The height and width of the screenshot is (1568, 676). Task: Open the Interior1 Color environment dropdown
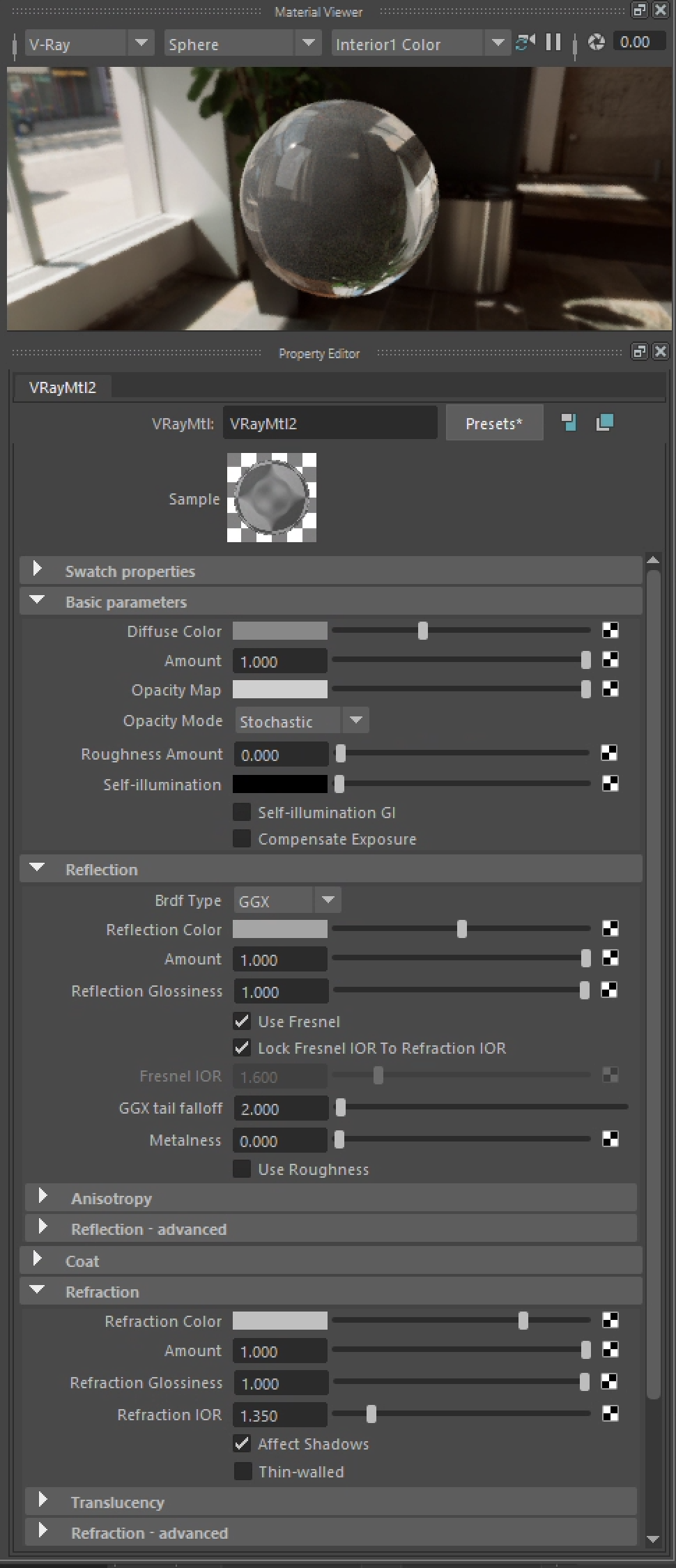[x=418, y=44]
